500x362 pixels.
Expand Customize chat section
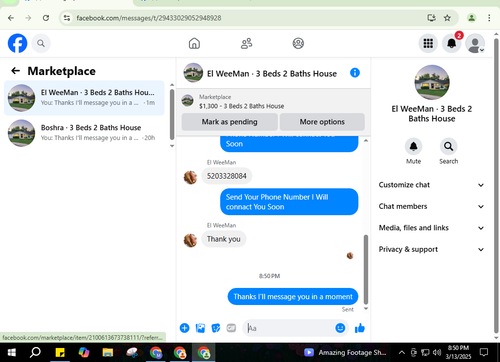tap(431, 185)
